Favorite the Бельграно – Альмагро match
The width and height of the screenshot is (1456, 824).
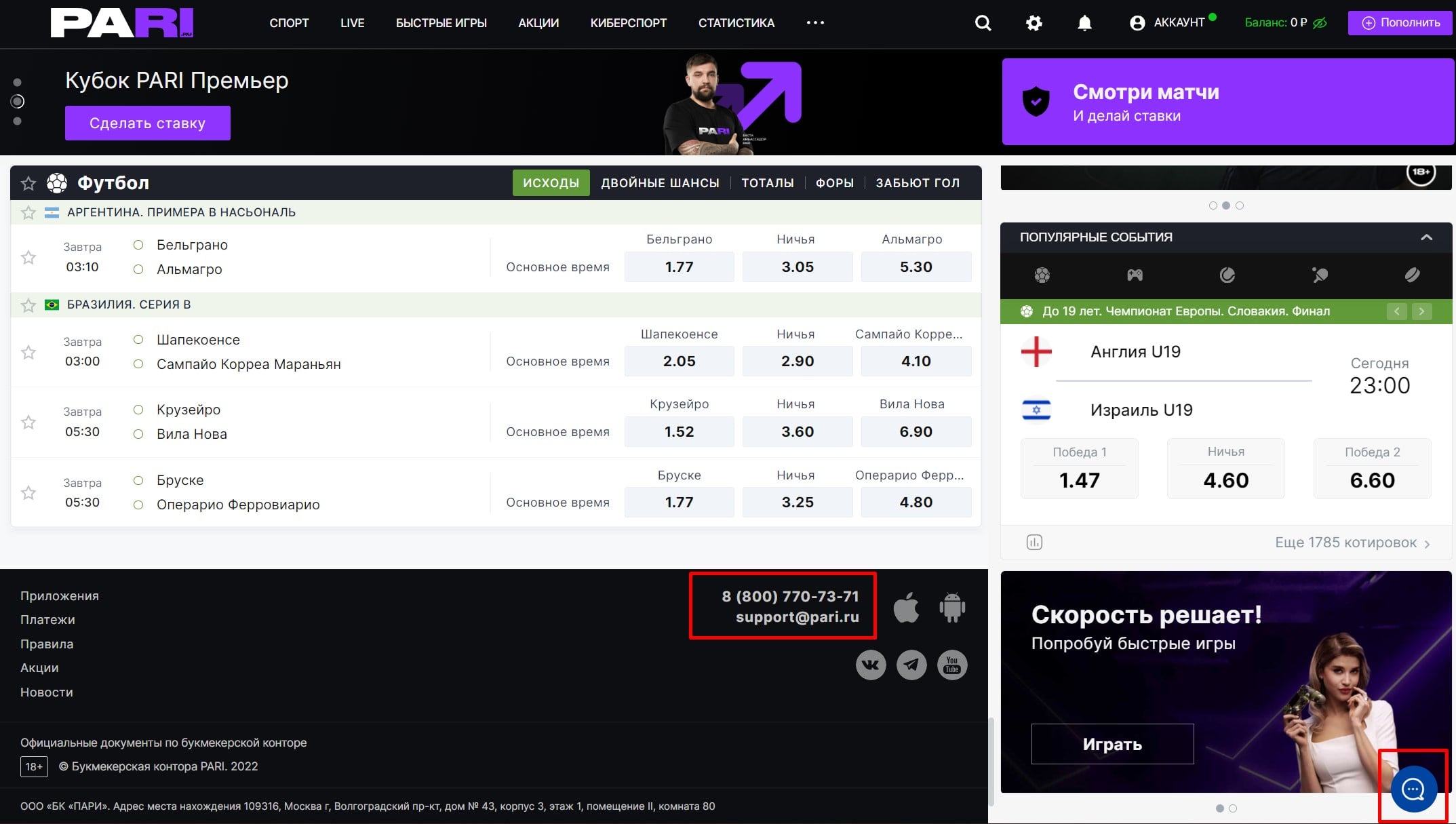tap(28, 257)
